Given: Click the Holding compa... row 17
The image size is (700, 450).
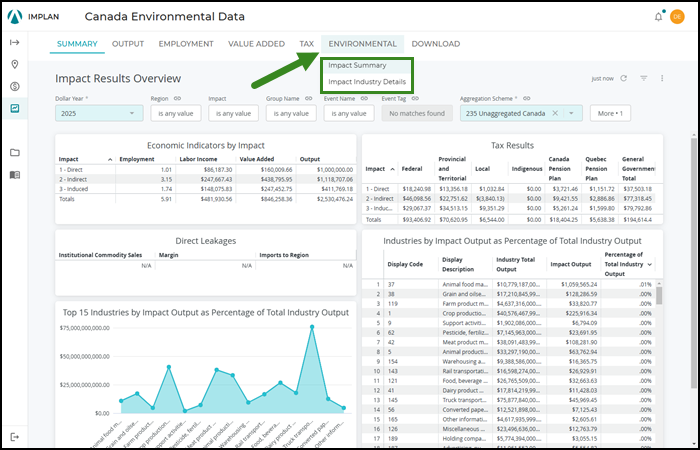Looking at the screenshot, I should [508, 440].
